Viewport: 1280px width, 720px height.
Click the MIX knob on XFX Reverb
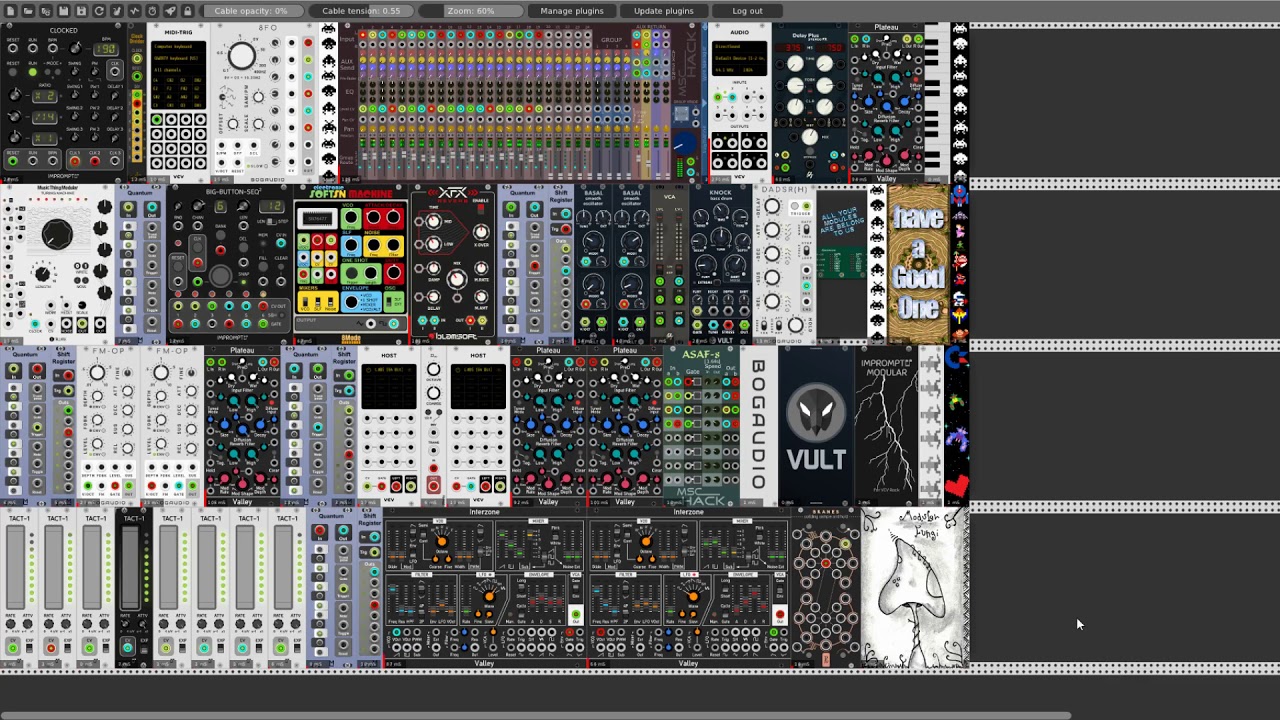(x=457, y=279)
